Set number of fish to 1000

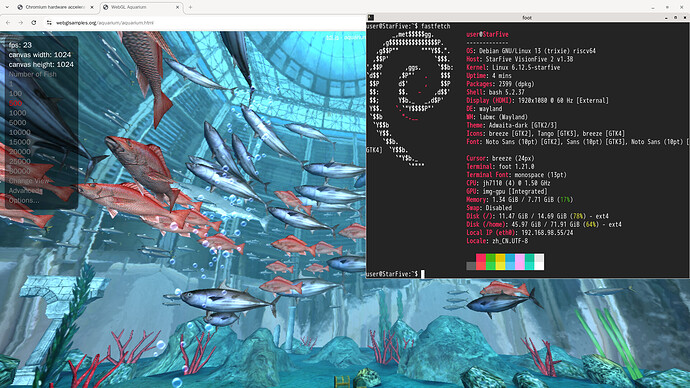pyautogui.click(x=18, y=113)
